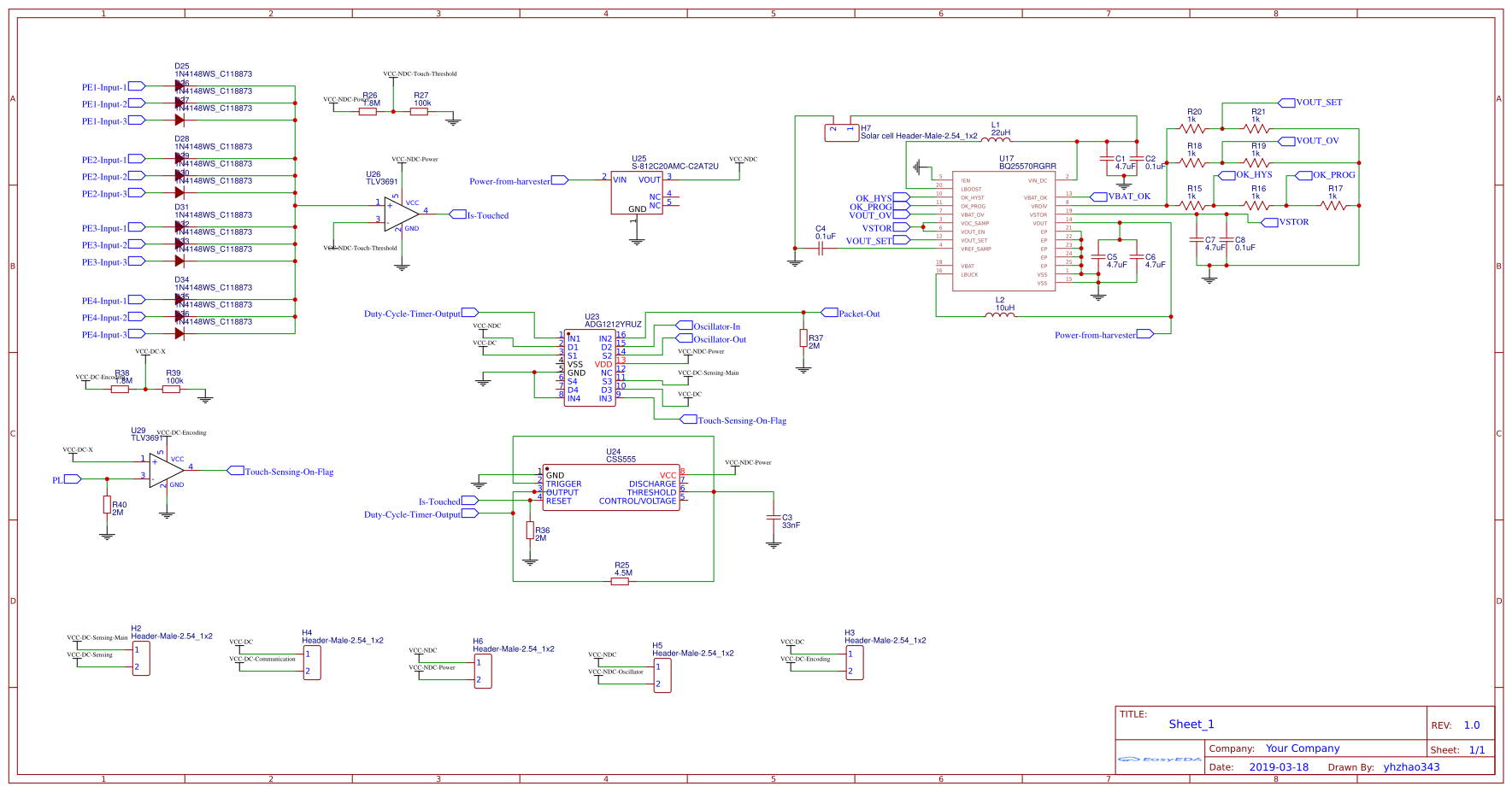Select the U17 BQ25570RGRR chip symbol

1004,226
